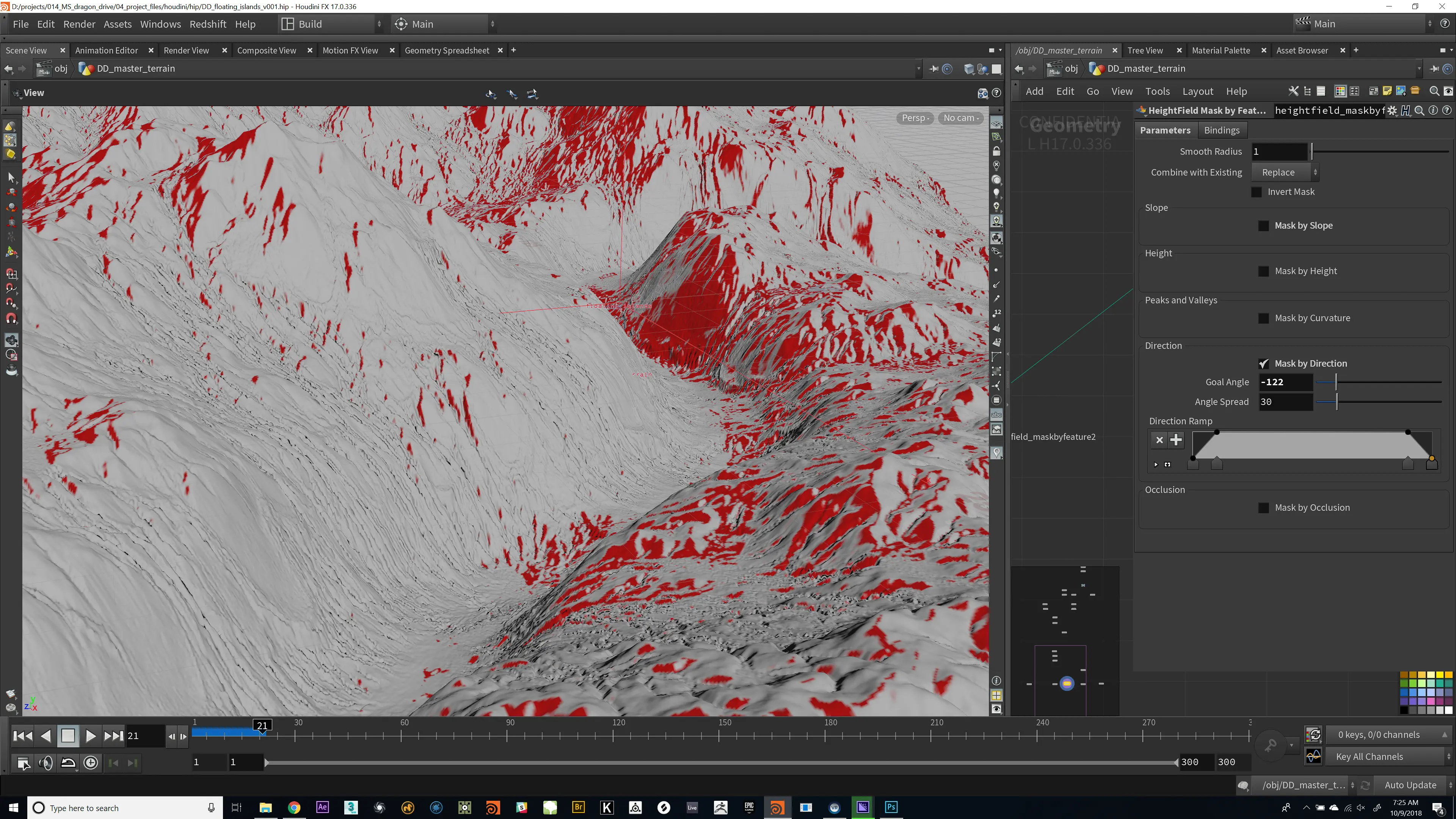The height and width of the screenshot is (819, 1456).
Task: Open After Effects from taskbar
Action: [322, 807]
